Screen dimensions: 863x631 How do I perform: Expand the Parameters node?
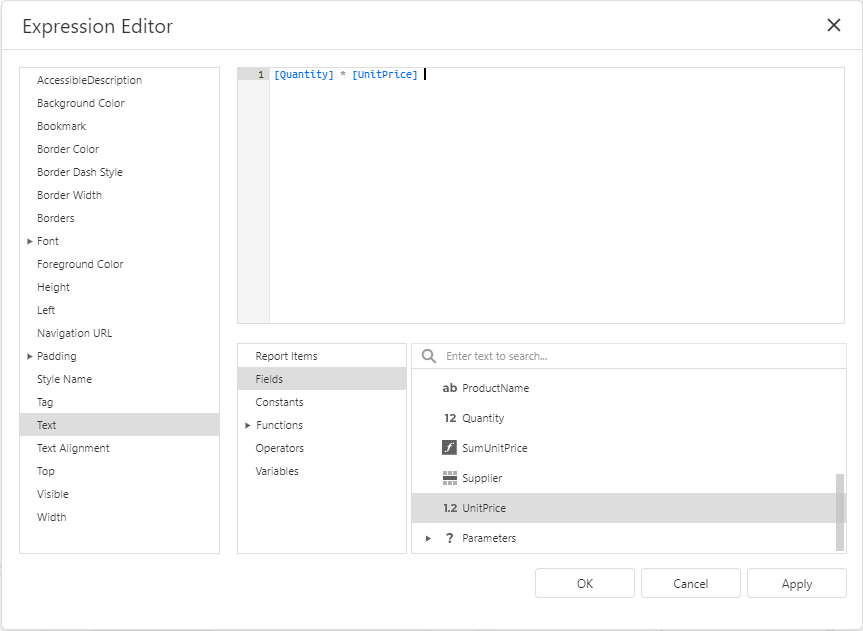pos(428,538)
